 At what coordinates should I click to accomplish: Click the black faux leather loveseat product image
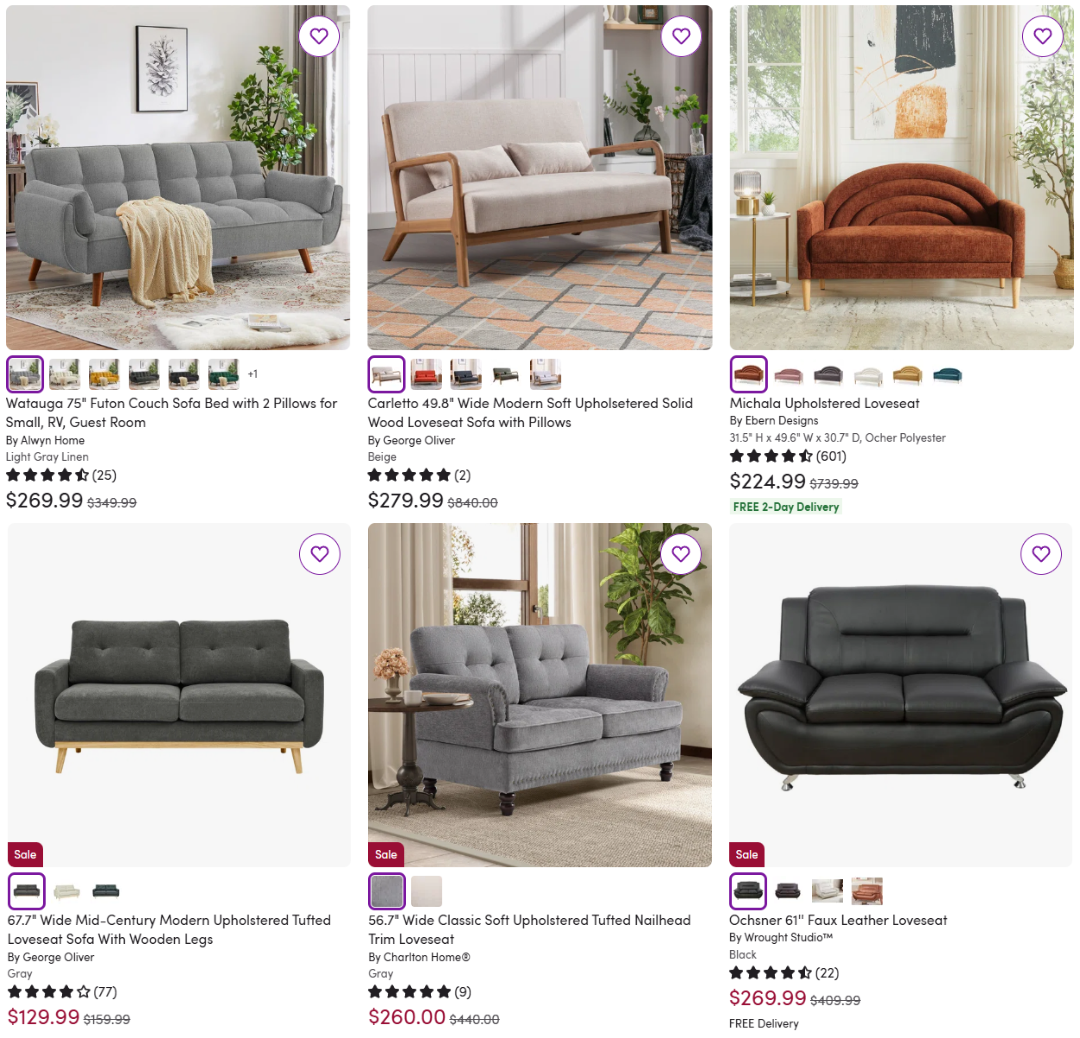(x=901, y=695)
